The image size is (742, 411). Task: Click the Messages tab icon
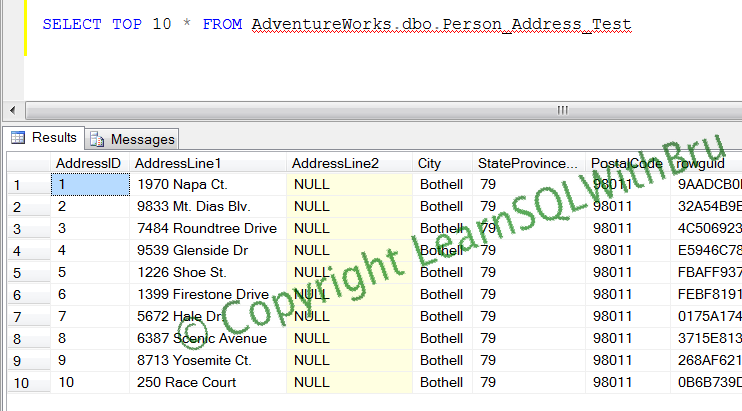click(x=97, y=140)
